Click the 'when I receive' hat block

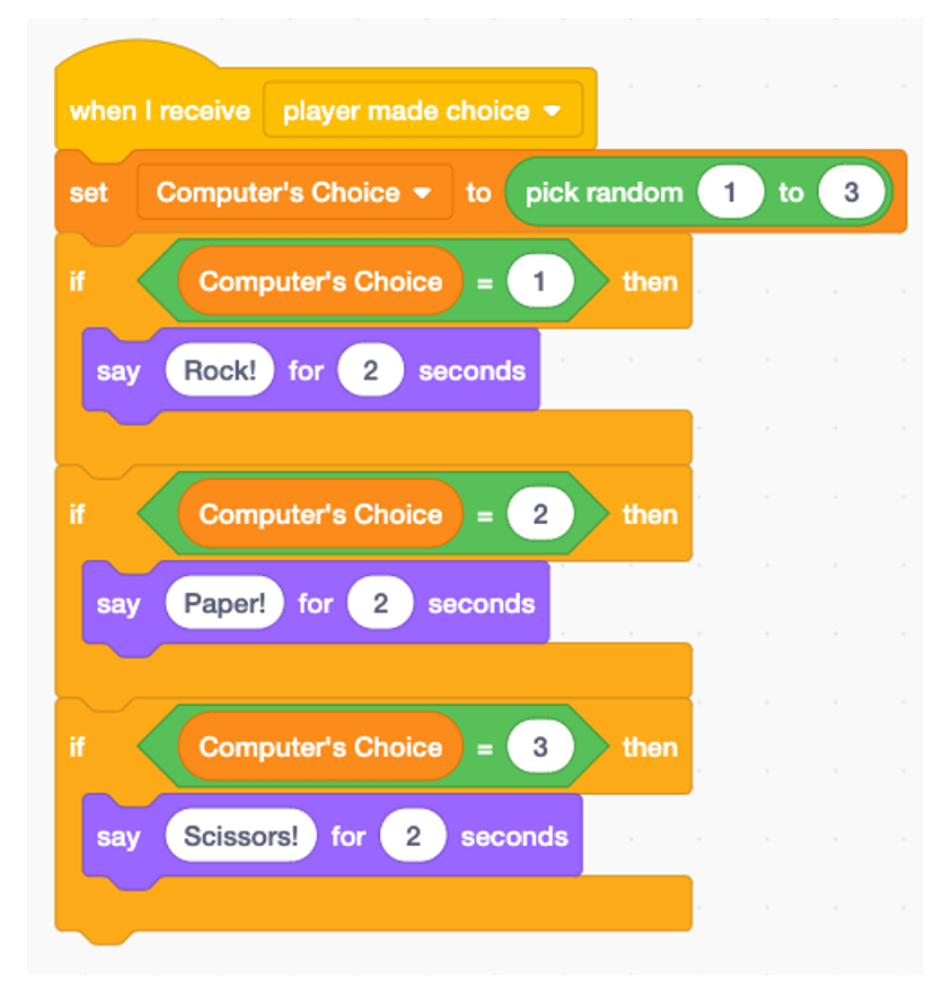click(x=158, y=110)
